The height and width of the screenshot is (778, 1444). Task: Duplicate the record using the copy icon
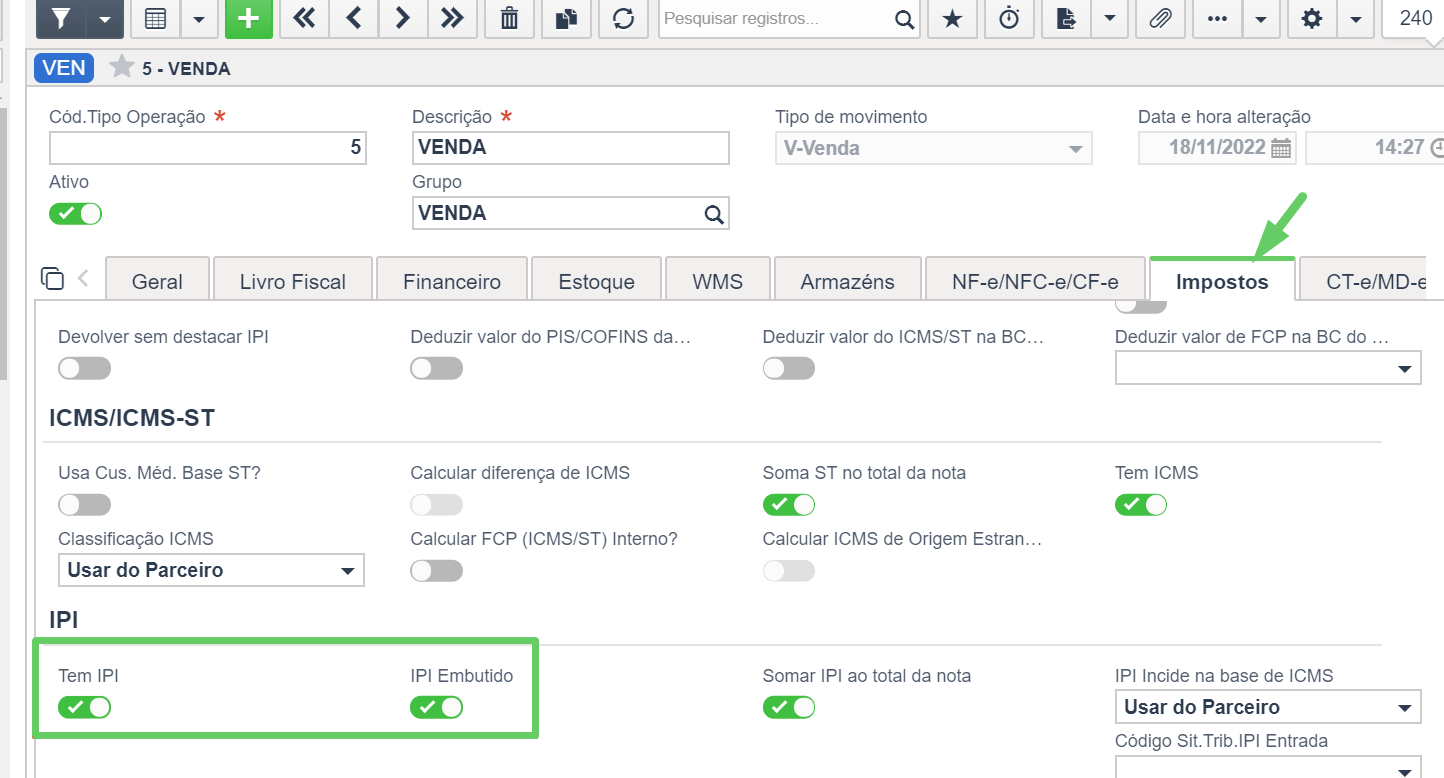click(x=567, y=18)
